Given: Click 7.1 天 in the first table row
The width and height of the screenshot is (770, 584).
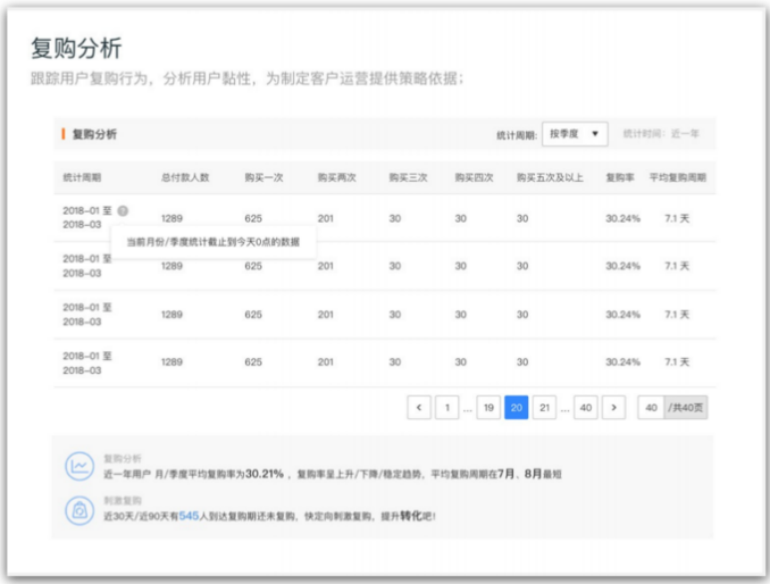Looking at the screenshot, I should click(677, 218).
